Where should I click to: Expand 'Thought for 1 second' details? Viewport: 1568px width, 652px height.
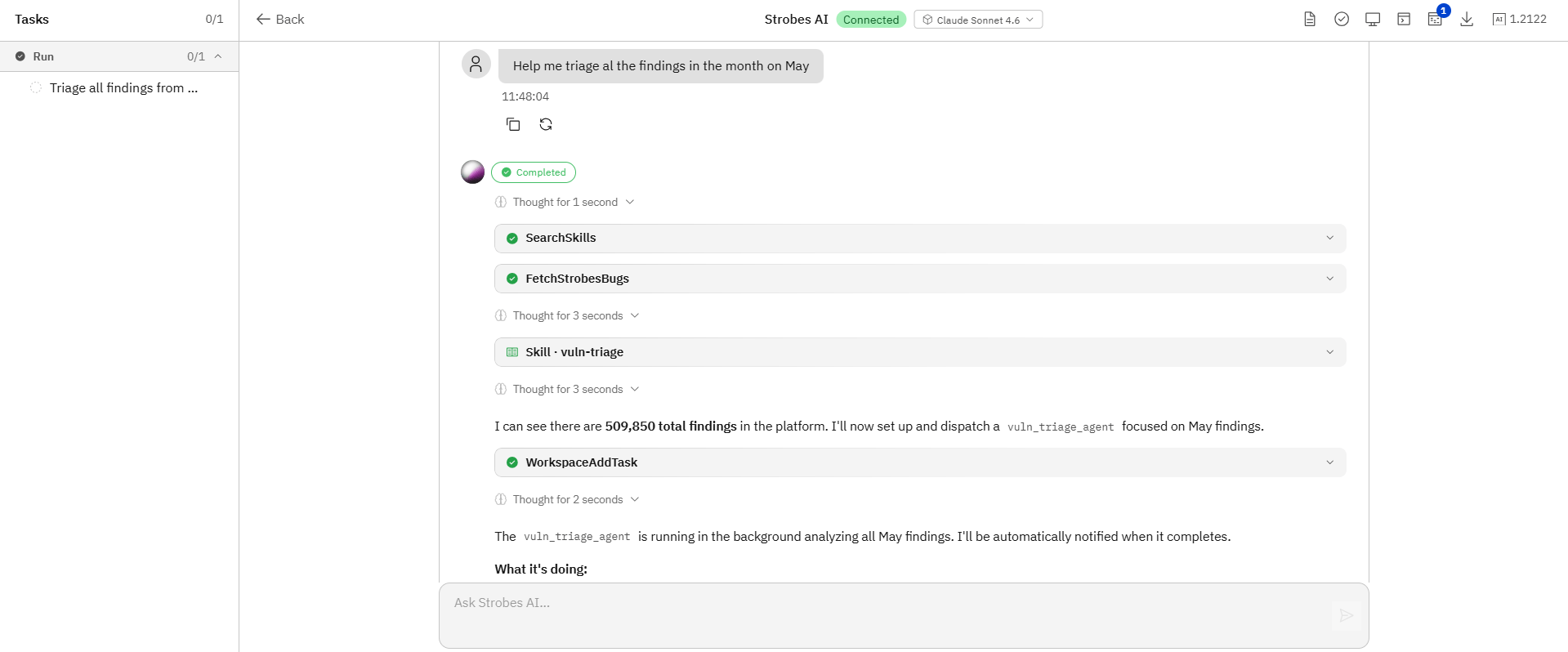[x=565, y=202]
